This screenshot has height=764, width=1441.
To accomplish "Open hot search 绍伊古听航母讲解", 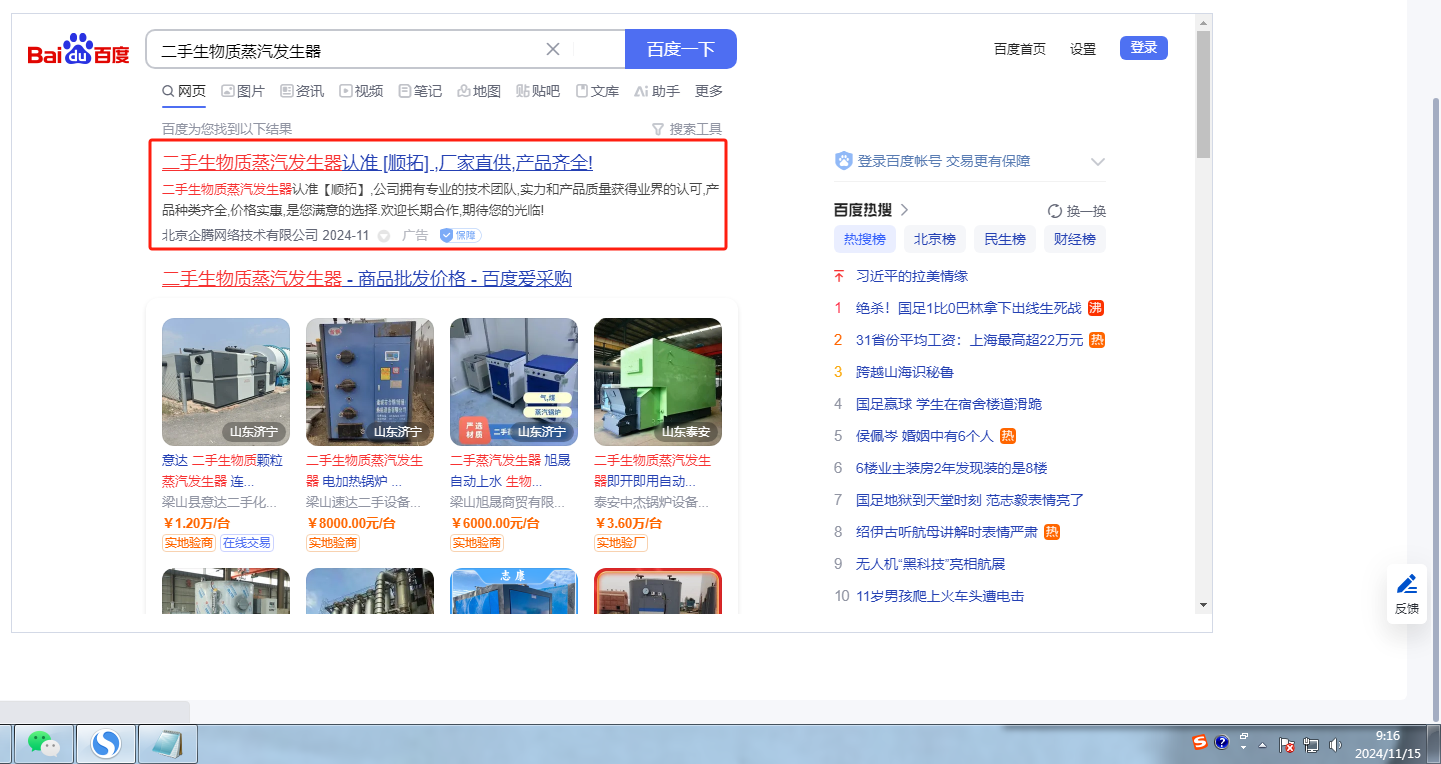I will (x=947, y=532).
